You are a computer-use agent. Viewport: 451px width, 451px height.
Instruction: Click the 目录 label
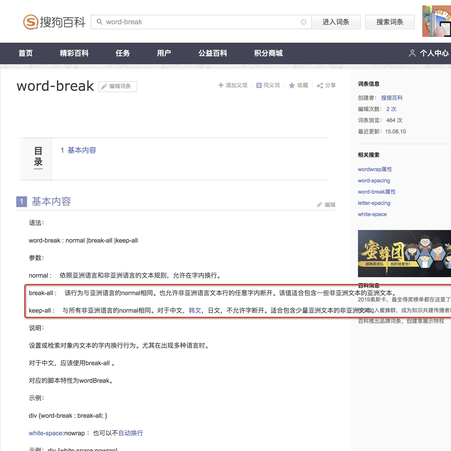(x=38, y=157)
